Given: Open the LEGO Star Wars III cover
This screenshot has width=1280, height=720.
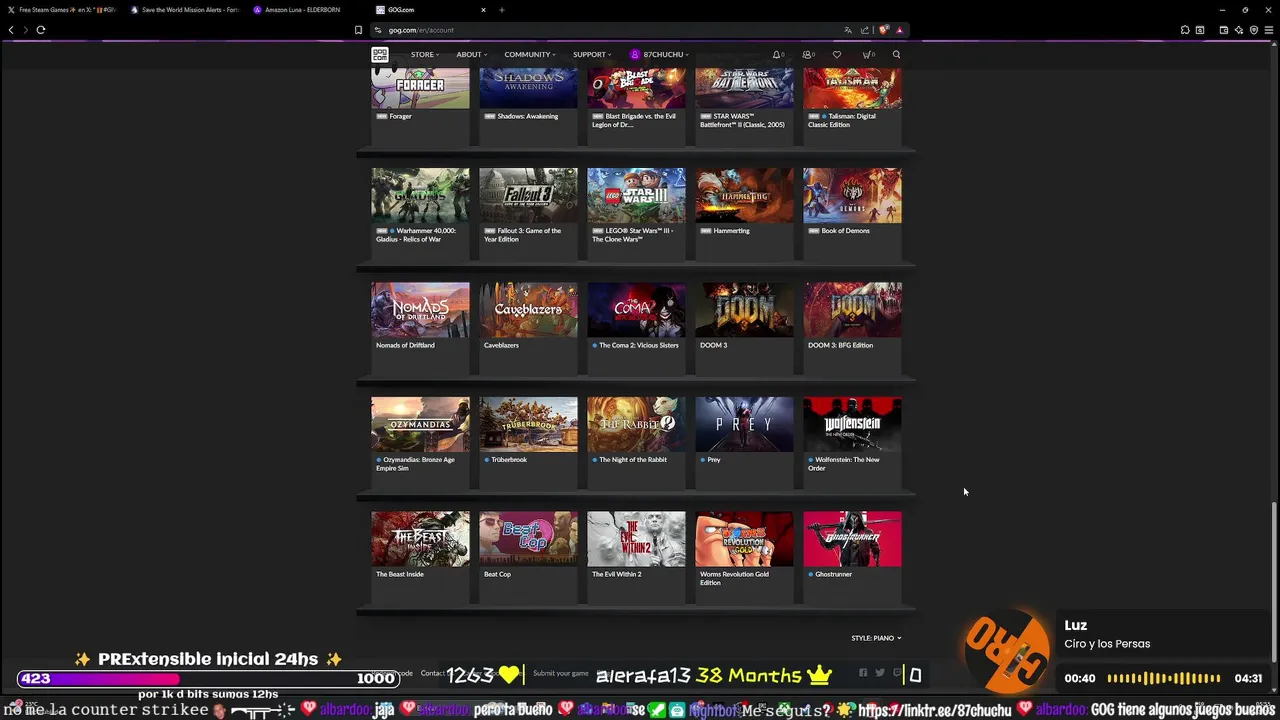Looking at the screenshot, I should tap(636, 195).
